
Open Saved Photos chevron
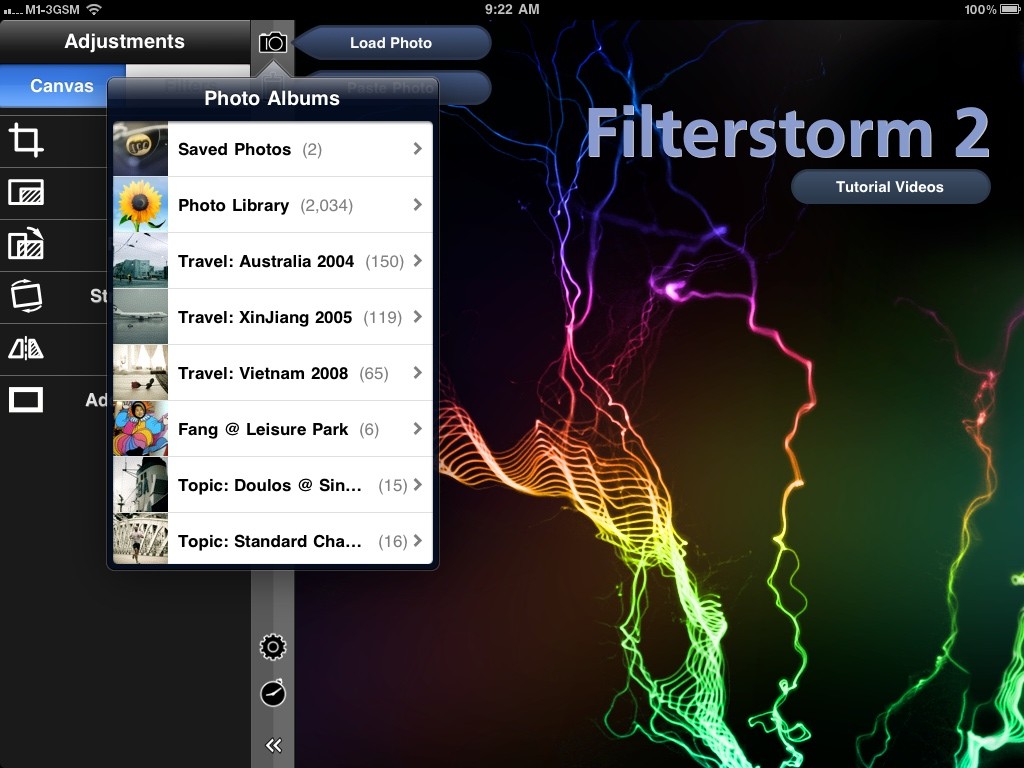(417, 149)
